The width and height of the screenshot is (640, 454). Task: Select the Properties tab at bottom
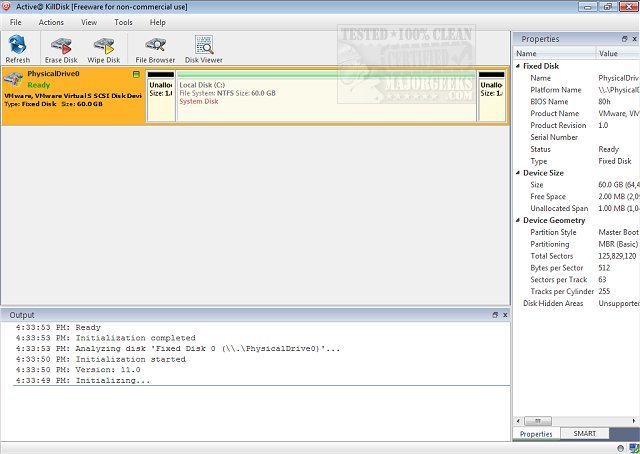pyautogui.click(x=536, y=434)
